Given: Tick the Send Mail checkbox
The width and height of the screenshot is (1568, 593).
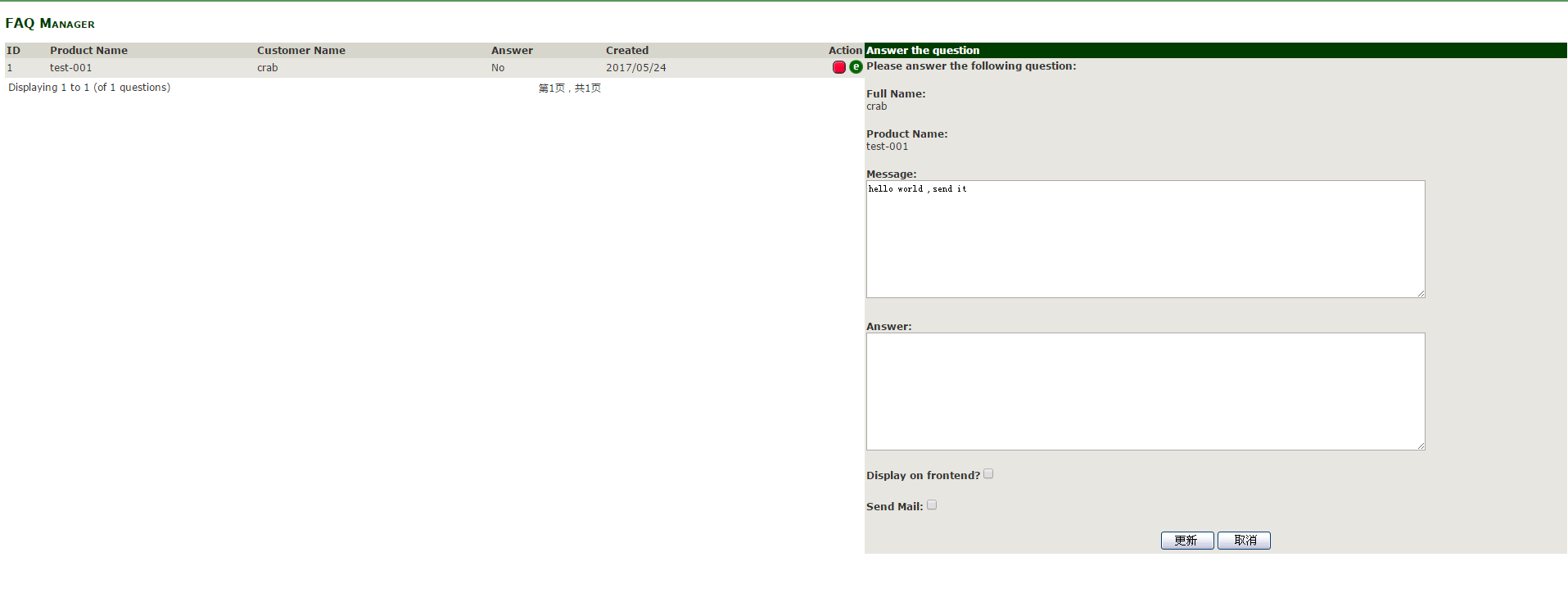Looking at the screenshot, I should [932, 505].
